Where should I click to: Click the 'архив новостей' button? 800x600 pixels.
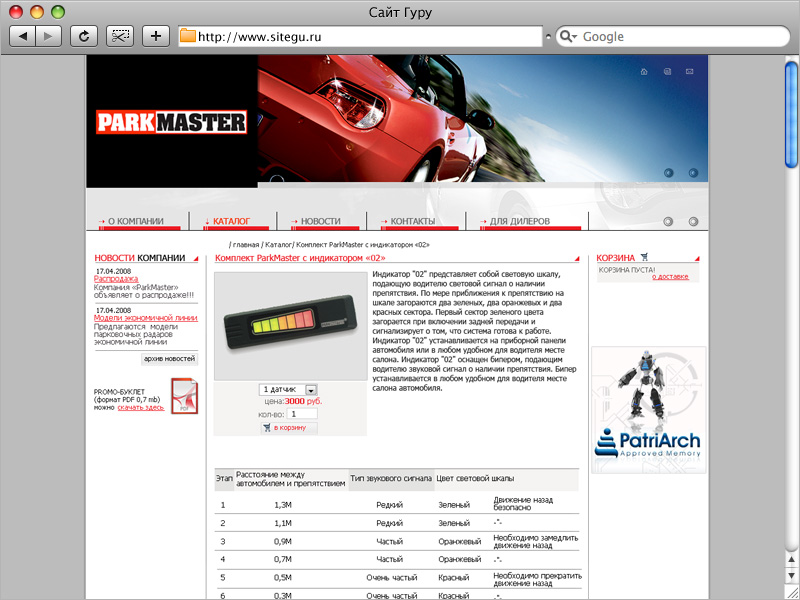[169, 359]
